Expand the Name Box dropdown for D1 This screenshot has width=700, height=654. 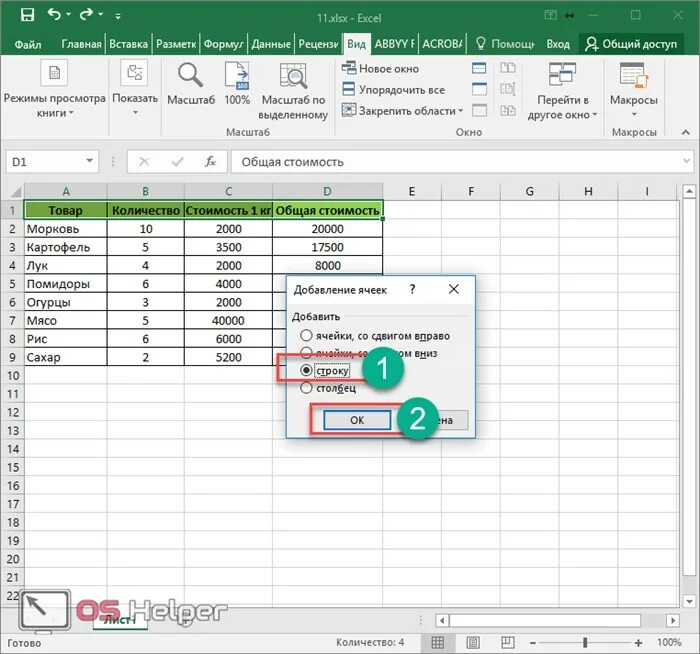[89, 161]
